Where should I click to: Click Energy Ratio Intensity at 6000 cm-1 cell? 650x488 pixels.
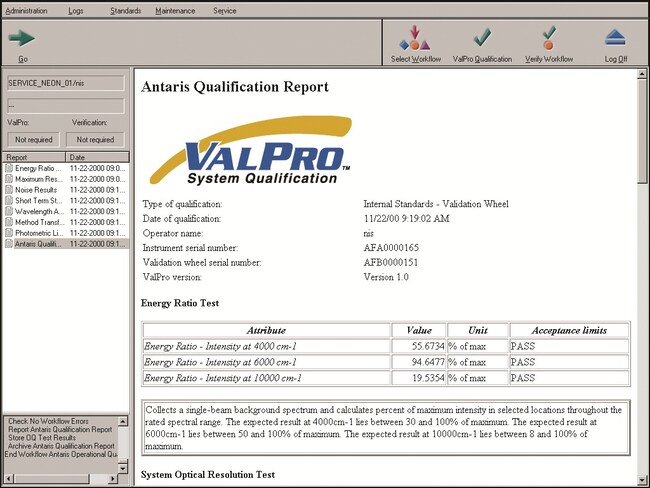coord(266,362)
